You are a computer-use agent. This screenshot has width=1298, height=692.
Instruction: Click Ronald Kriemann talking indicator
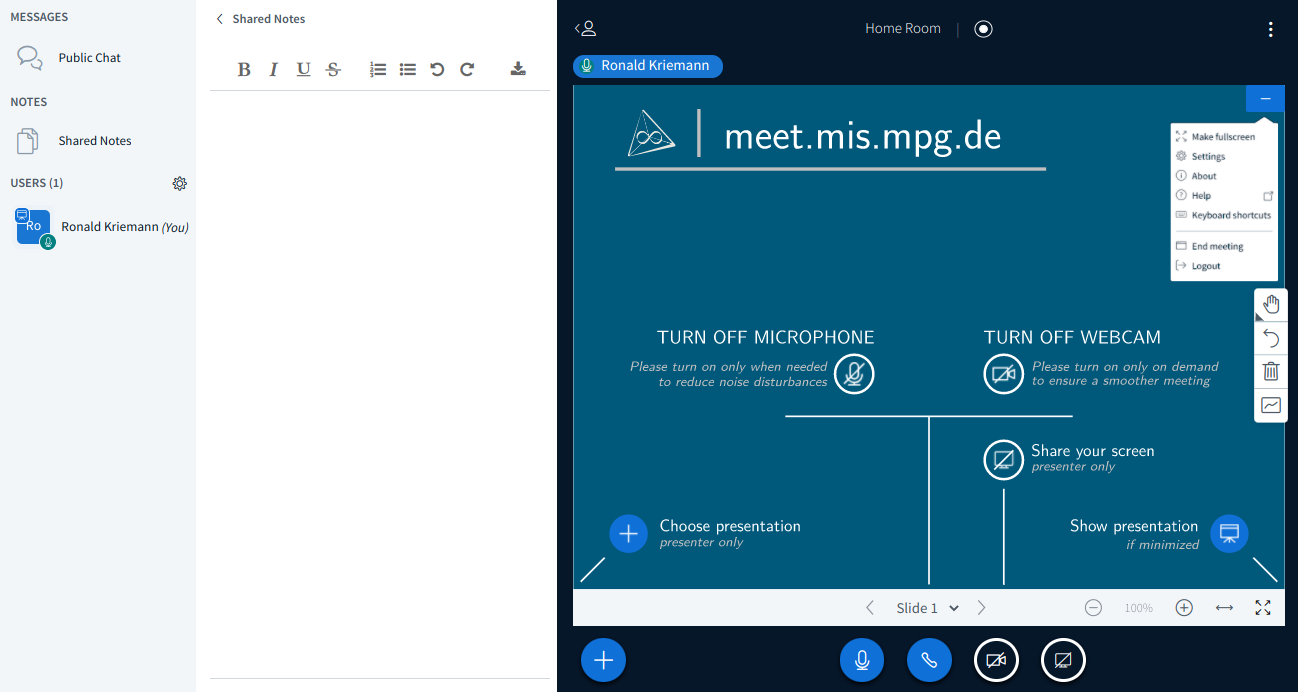(x=648, y=66)
